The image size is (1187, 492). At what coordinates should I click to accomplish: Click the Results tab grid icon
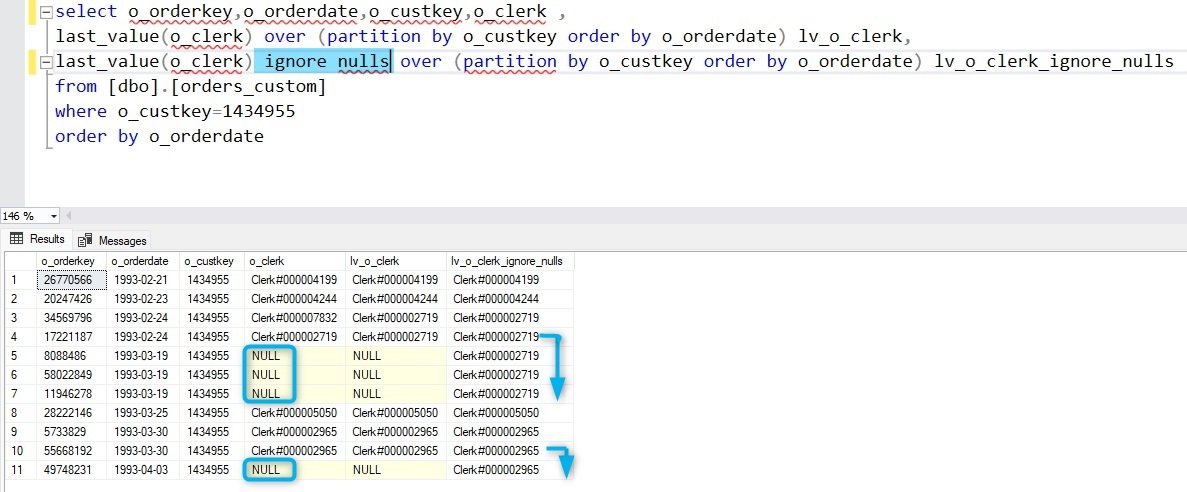click(16, 238)
